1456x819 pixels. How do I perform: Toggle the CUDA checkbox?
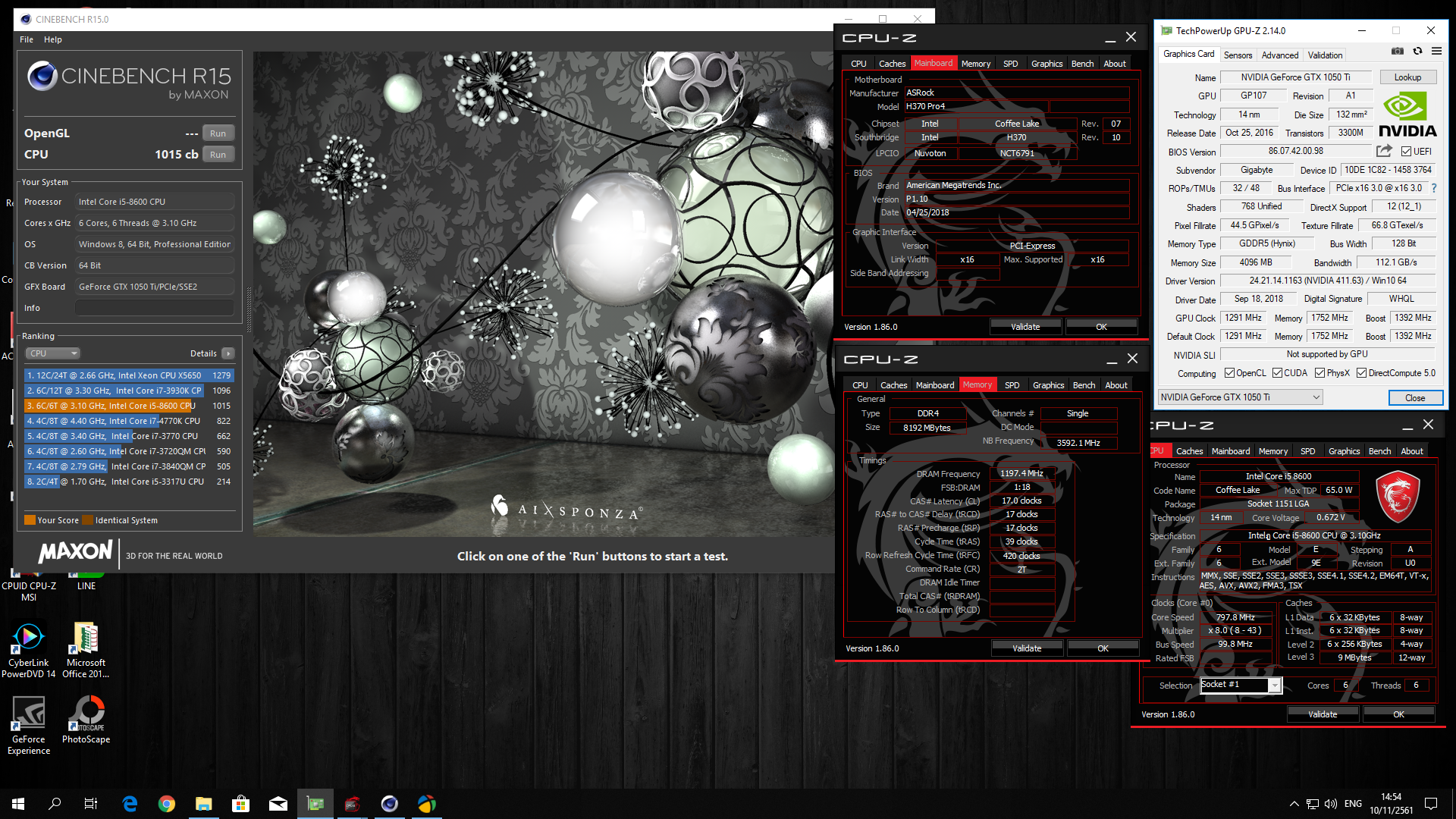point(1277,373)
